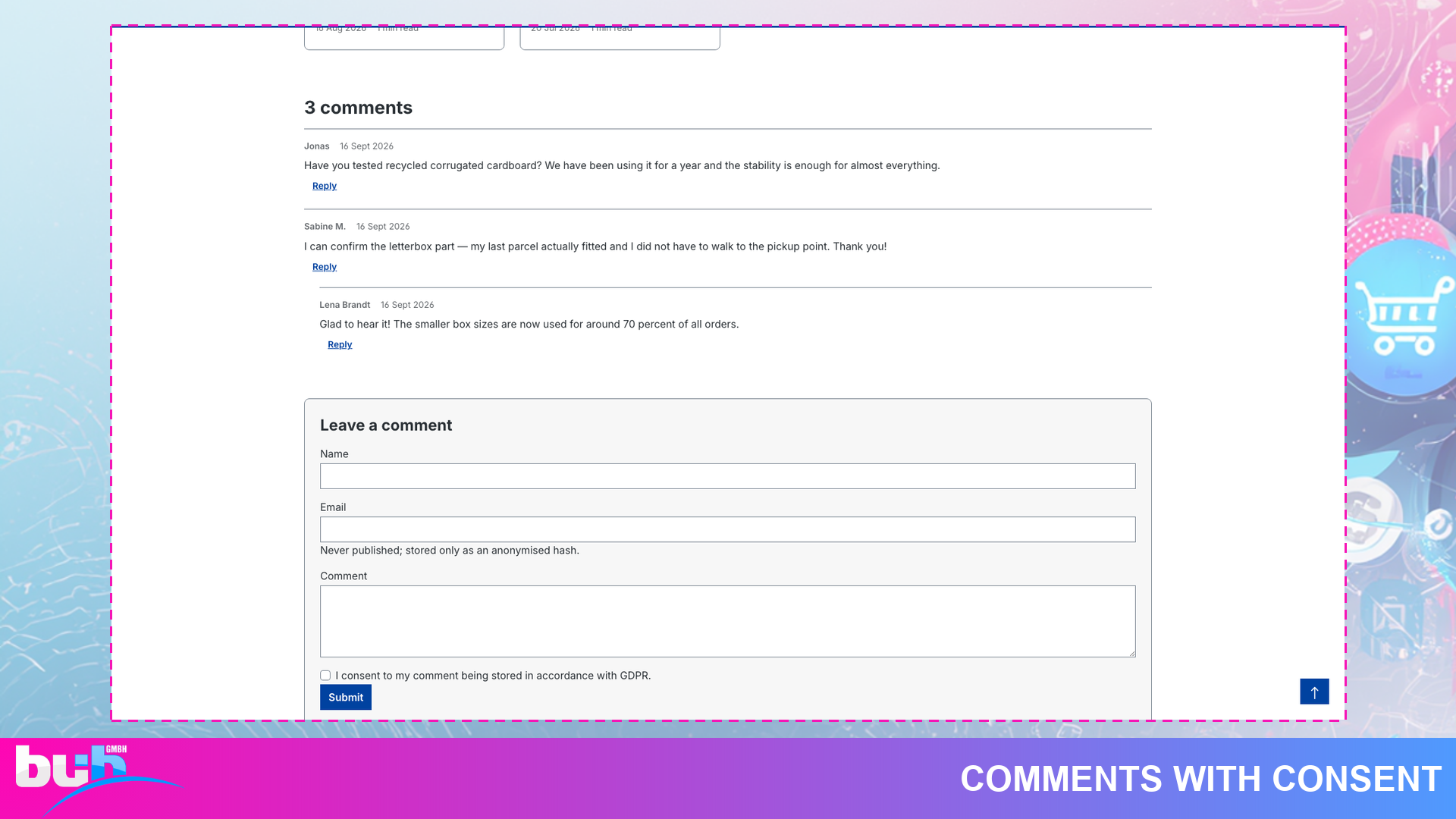Reply to Jonas's comment
The image size is (1456, 819).
[325, 186]
